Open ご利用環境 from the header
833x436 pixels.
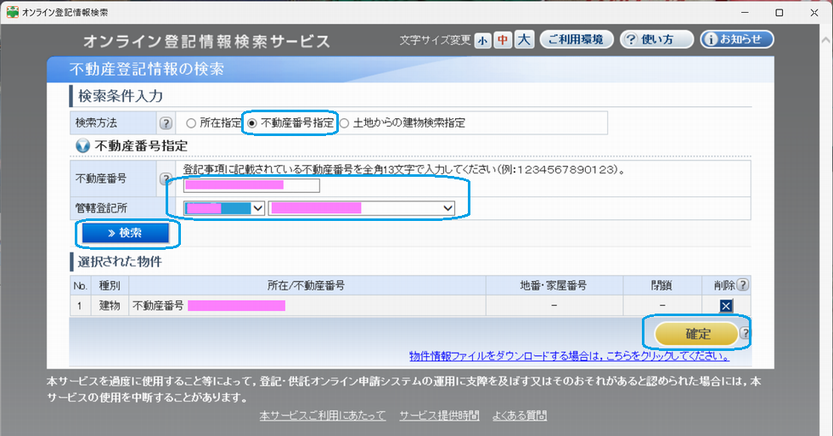(576, 40)
